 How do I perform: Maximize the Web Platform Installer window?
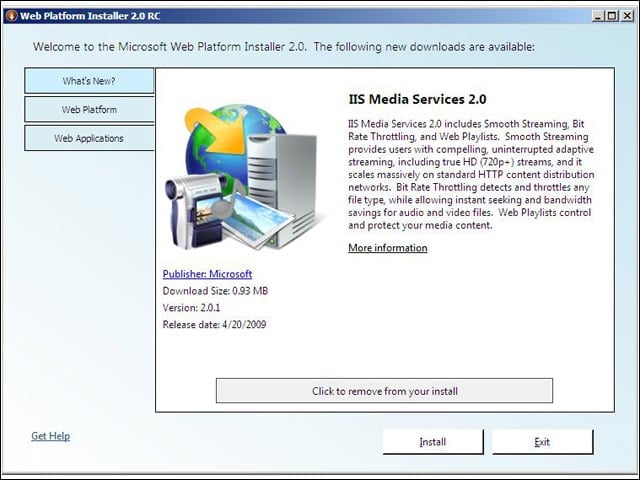(x=612, y=16)
